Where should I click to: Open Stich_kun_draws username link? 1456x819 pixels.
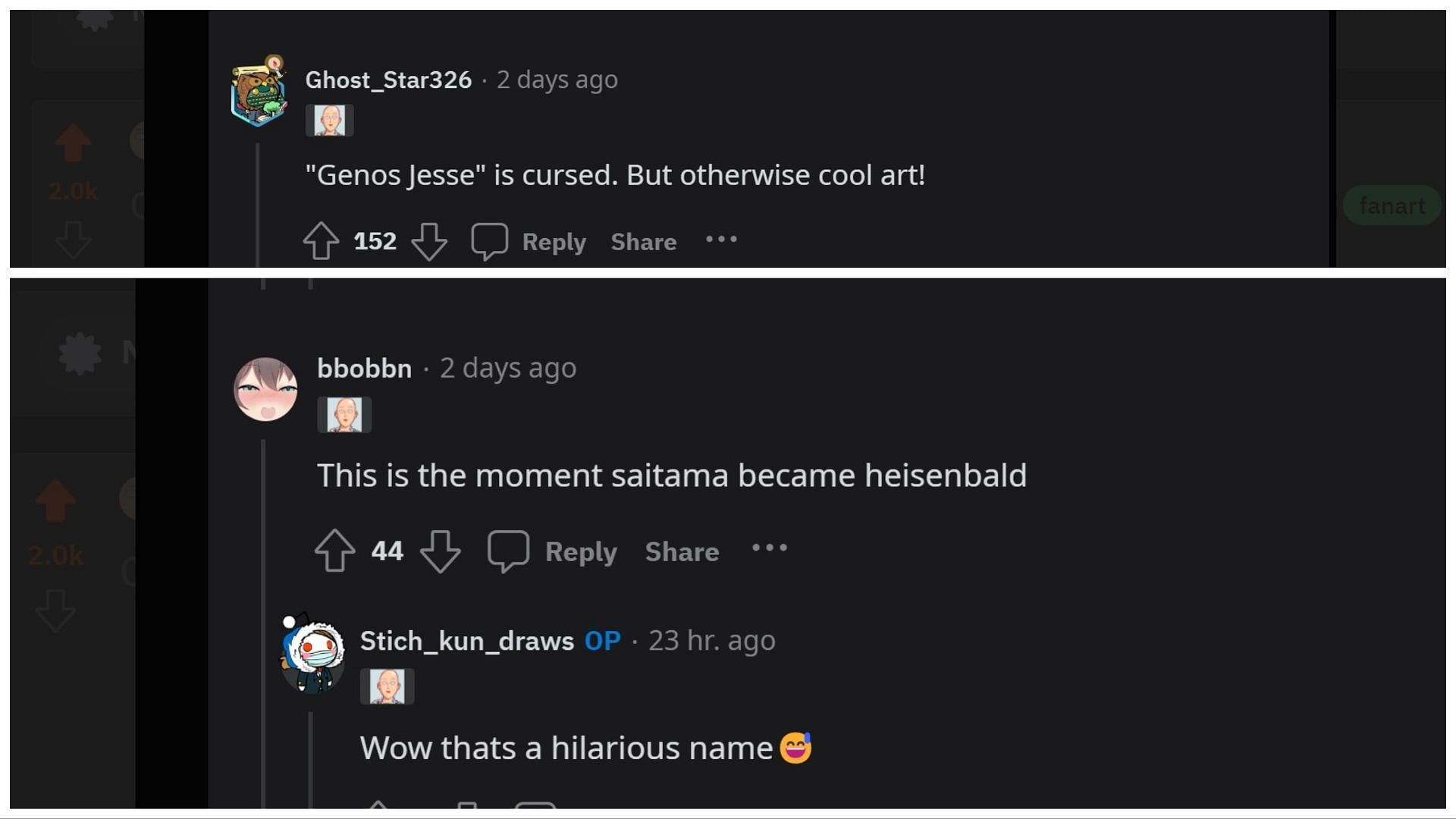466,641
